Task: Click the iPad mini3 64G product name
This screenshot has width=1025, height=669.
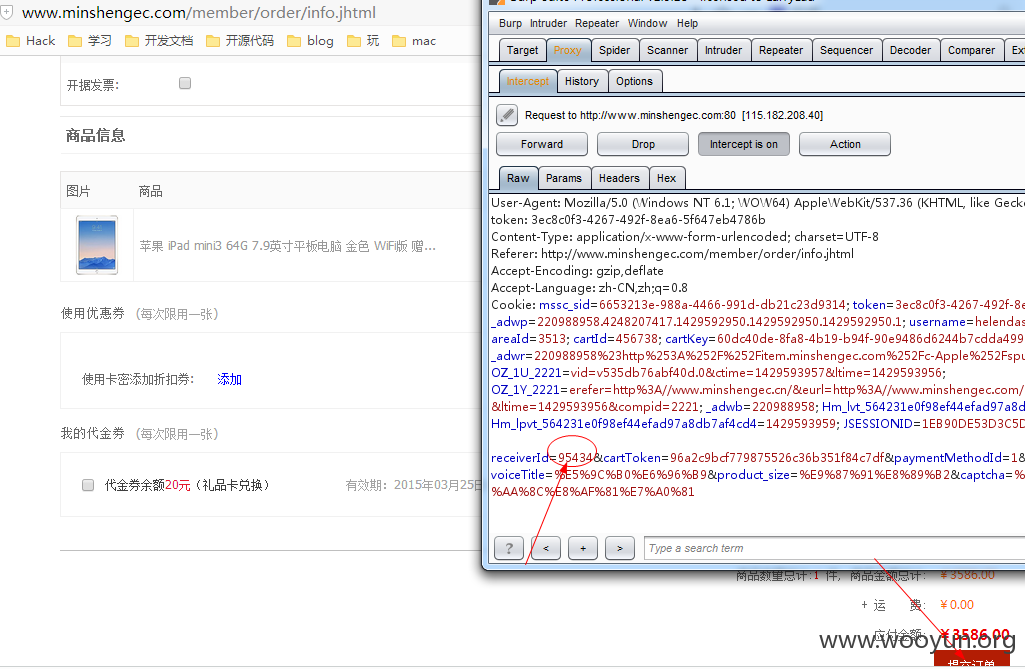Action: click(x=288, y=246)
